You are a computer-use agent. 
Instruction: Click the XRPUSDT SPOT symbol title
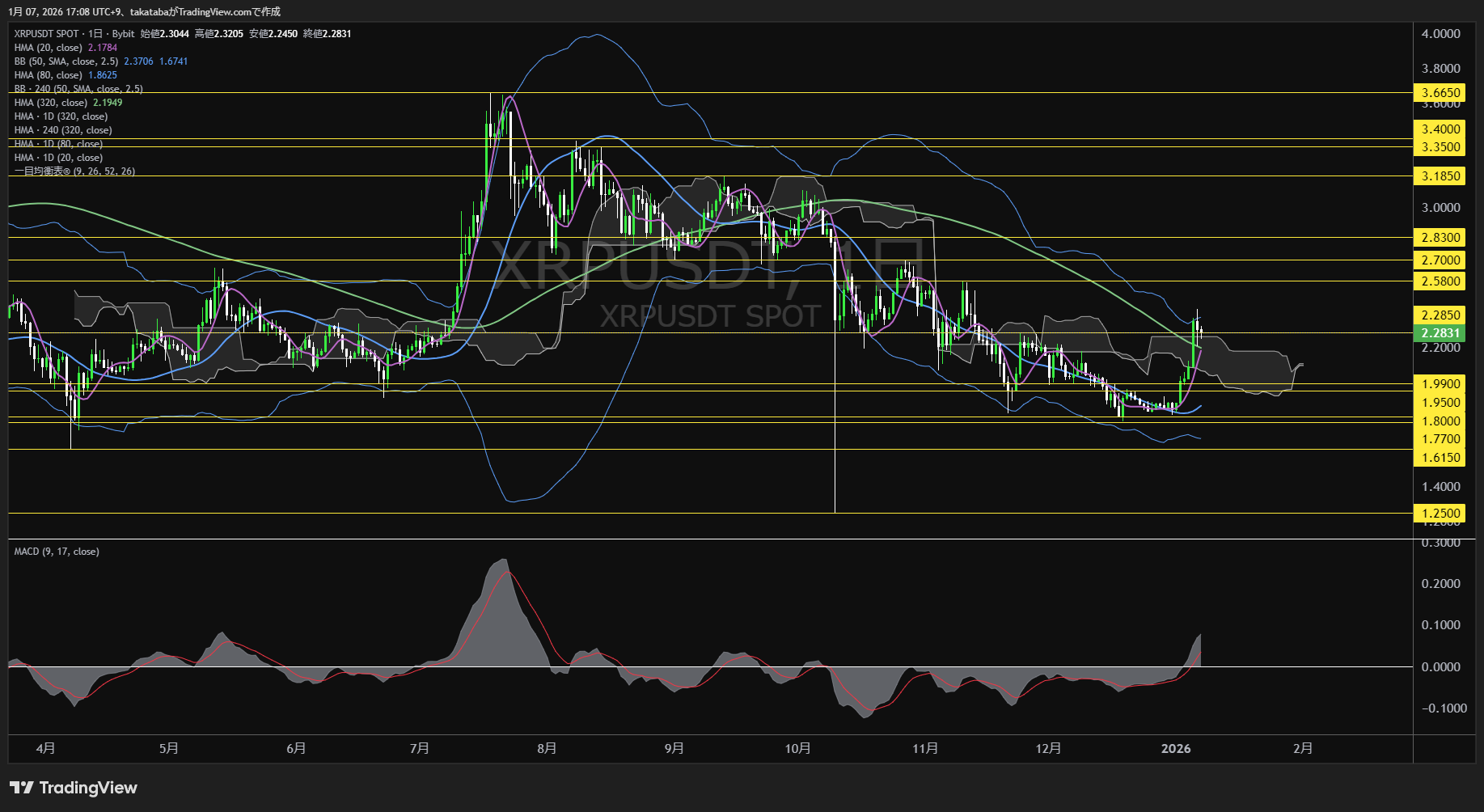pyautogui.click(x=46, y=34)
